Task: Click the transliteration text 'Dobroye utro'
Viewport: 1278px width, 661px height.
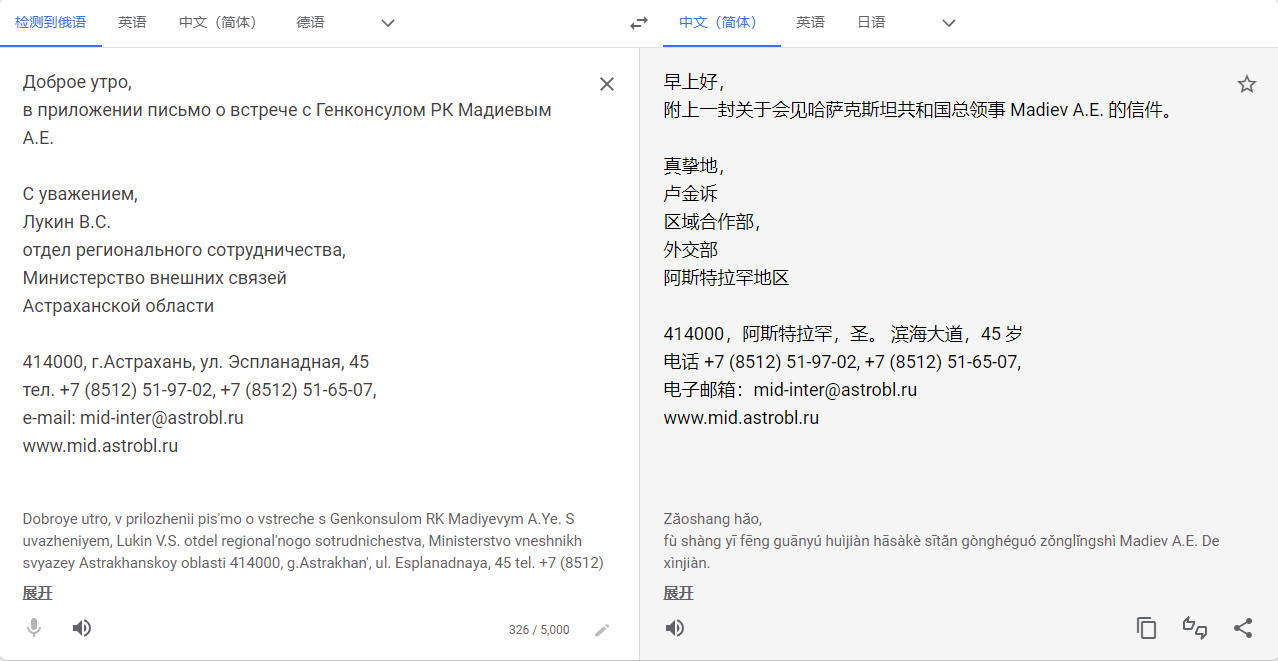Action: (65, 519)
